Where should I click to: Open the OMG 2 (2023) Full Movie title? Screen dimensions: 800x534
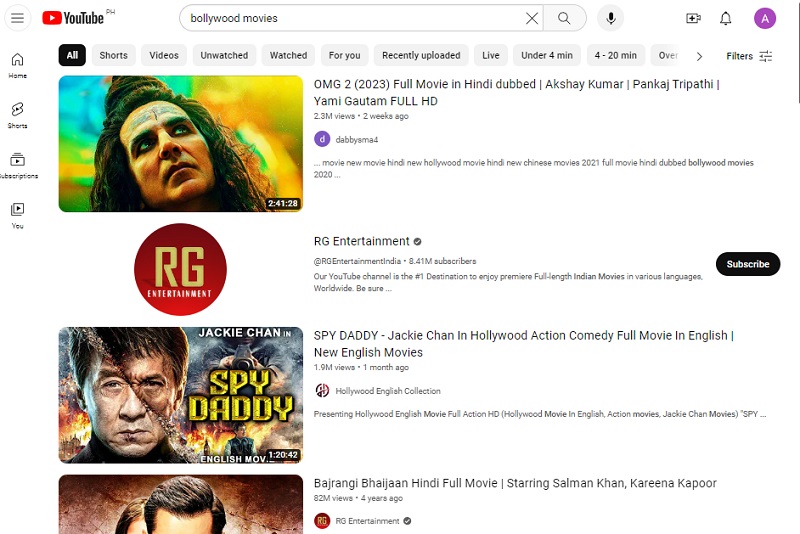[516, 92]
